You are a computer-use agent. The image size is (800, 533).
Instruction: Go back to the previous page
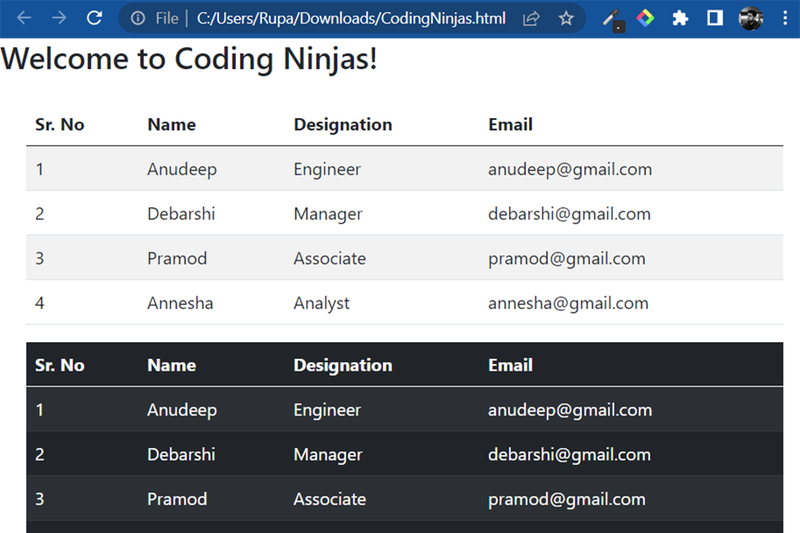pos(24,18)
